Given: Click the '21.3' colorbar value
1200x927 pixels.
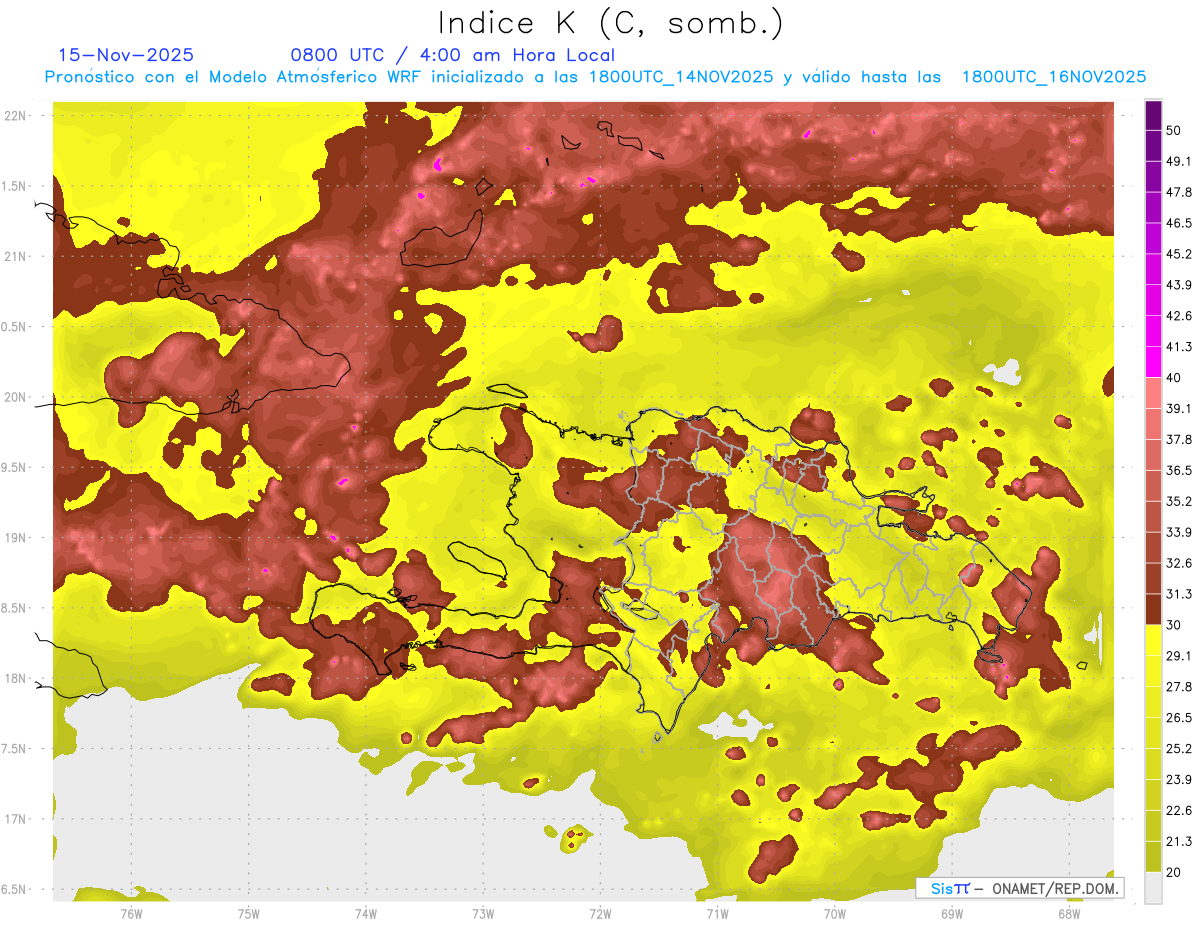Looking at the screenshot, I should click(x=1179, y=841).
